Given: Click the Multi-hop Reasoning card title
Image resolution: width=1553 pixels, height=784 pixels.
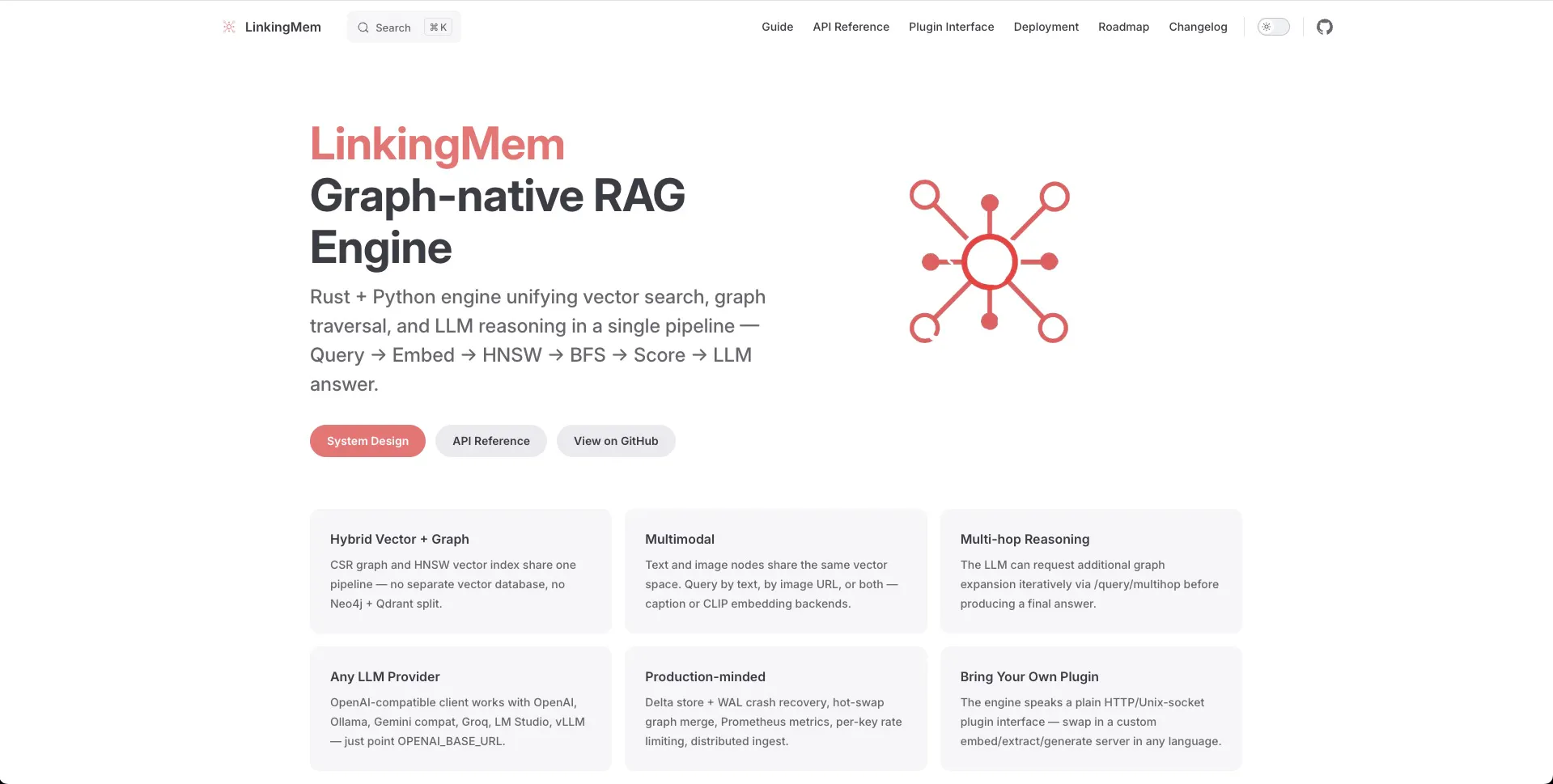Looking at the screenshot, I should point(1025,539).
